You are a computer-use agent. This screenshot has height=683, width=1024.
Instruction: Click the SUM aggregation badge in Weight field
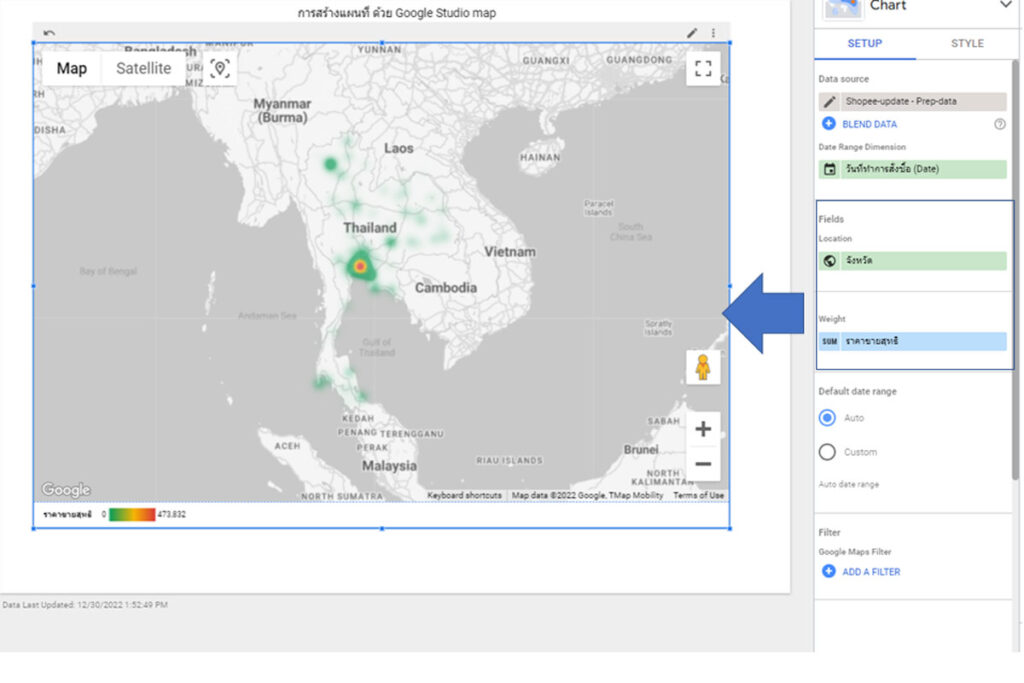[829, 341]
